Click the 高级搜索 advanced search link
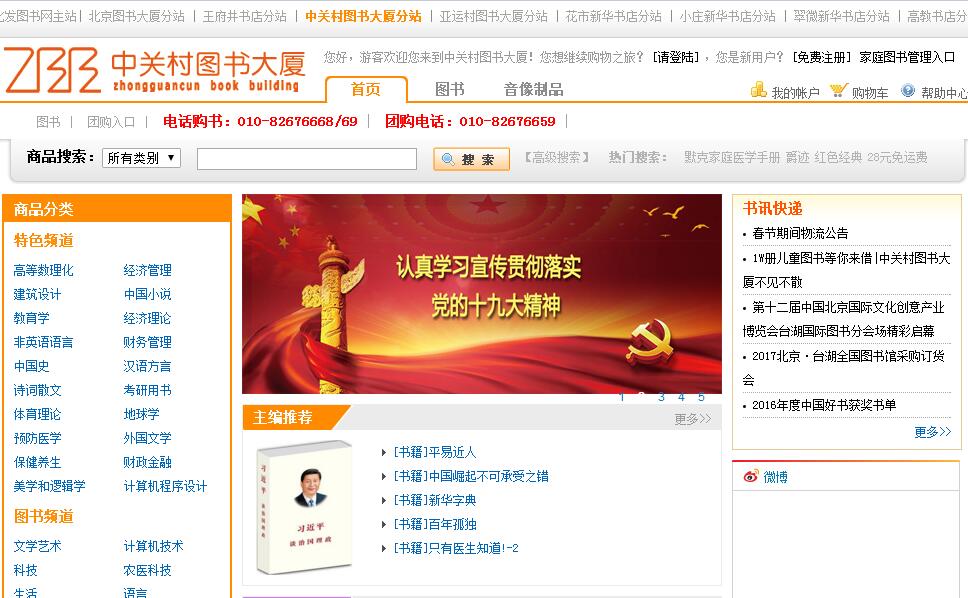The image size is (968, 598). point(557,157)
